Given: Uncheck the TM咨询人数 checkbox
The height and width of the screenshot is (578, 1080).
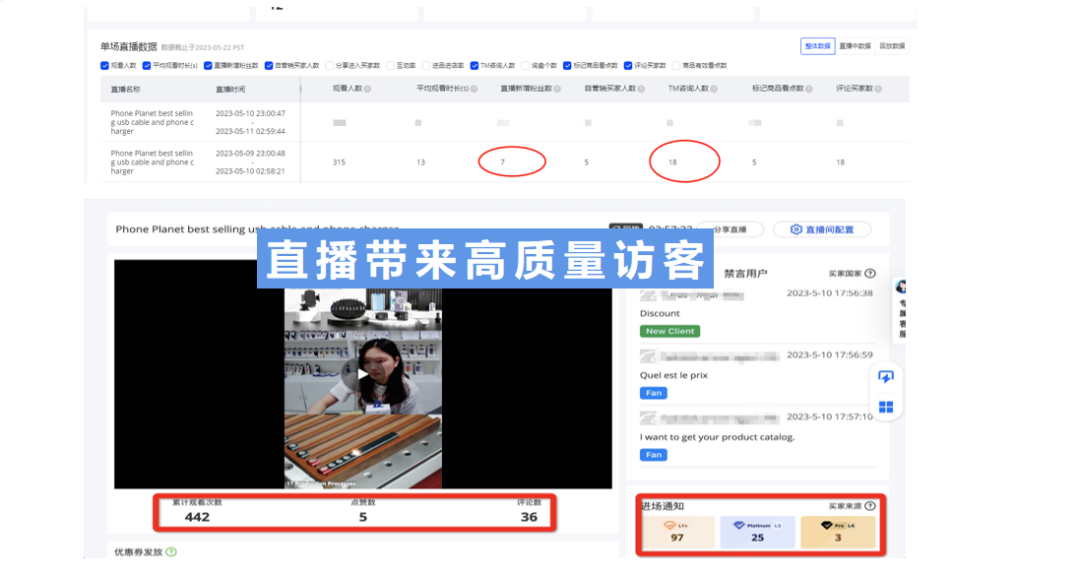Looking at the screenshot, I should coord(475,65).
